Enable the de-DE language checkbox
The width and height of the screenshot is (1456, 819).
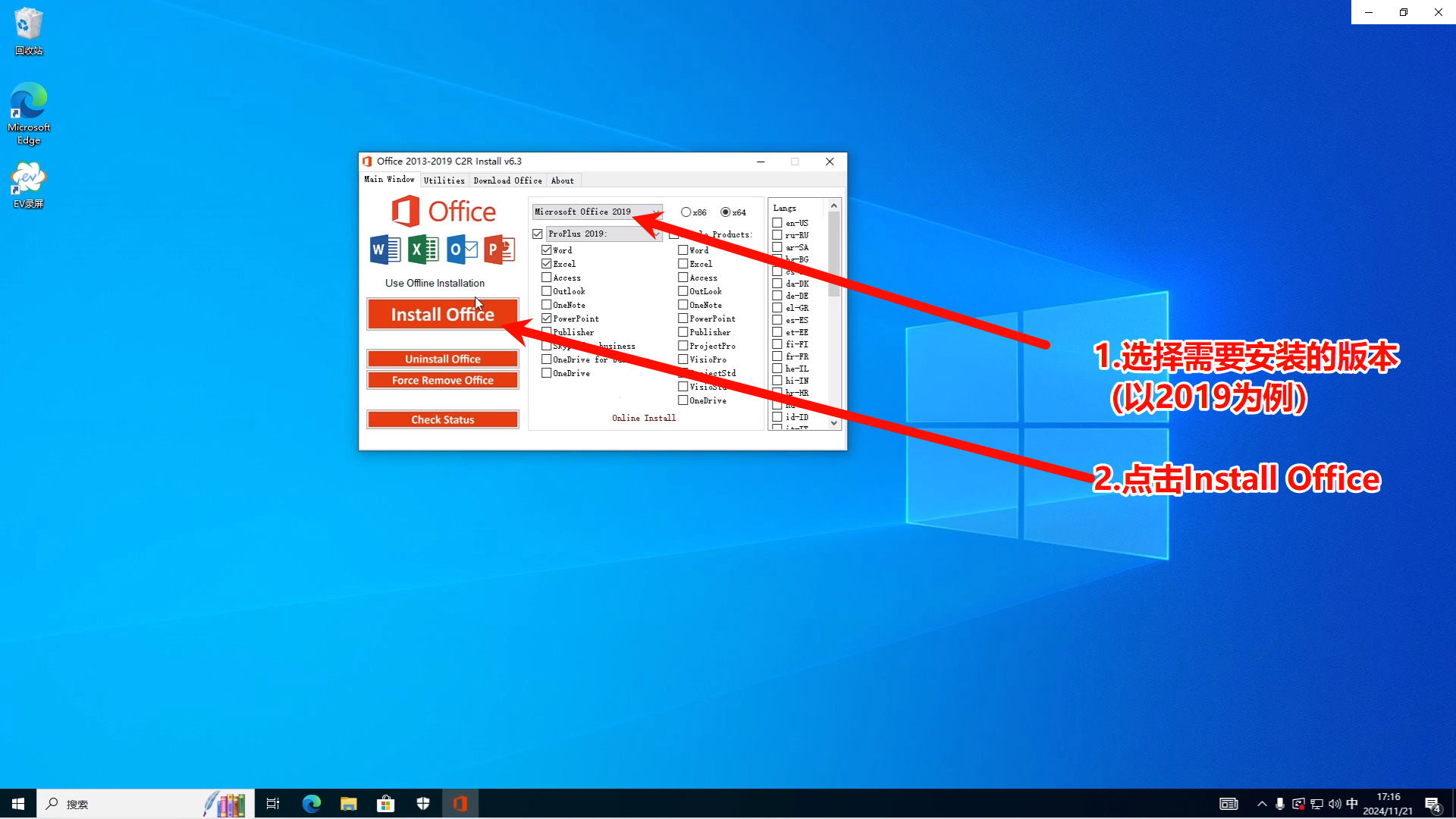point(777,296)
